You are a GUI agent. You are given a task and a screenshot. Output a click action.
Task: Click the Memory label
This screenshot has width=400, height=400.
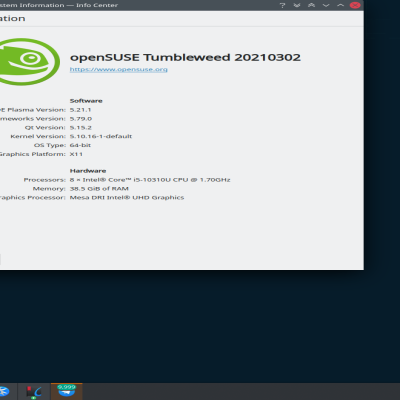49,189
